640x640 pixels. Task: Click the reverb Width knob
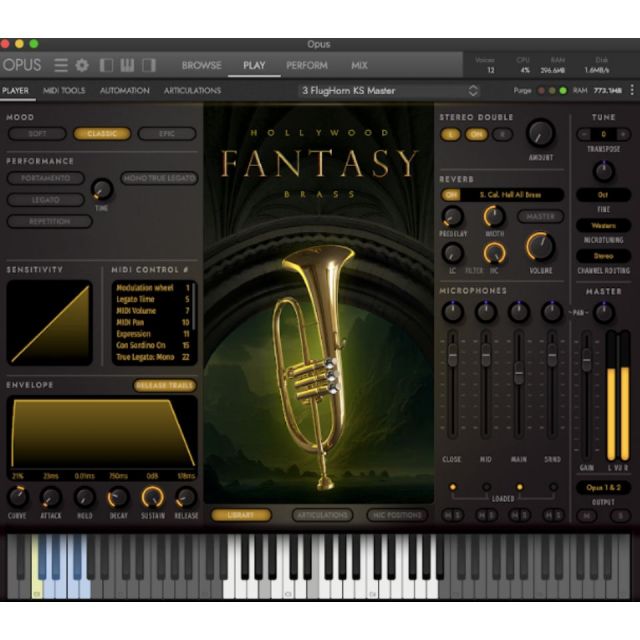(x=494, y=216)
